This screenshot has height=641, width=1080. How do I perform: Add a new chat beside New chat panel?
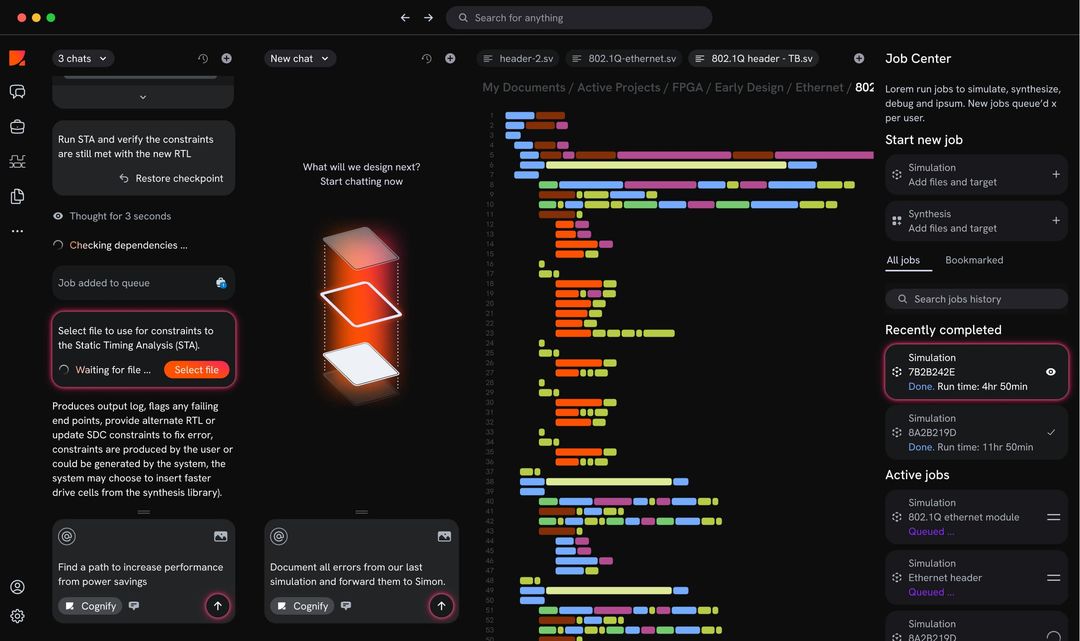click(450, 59)
